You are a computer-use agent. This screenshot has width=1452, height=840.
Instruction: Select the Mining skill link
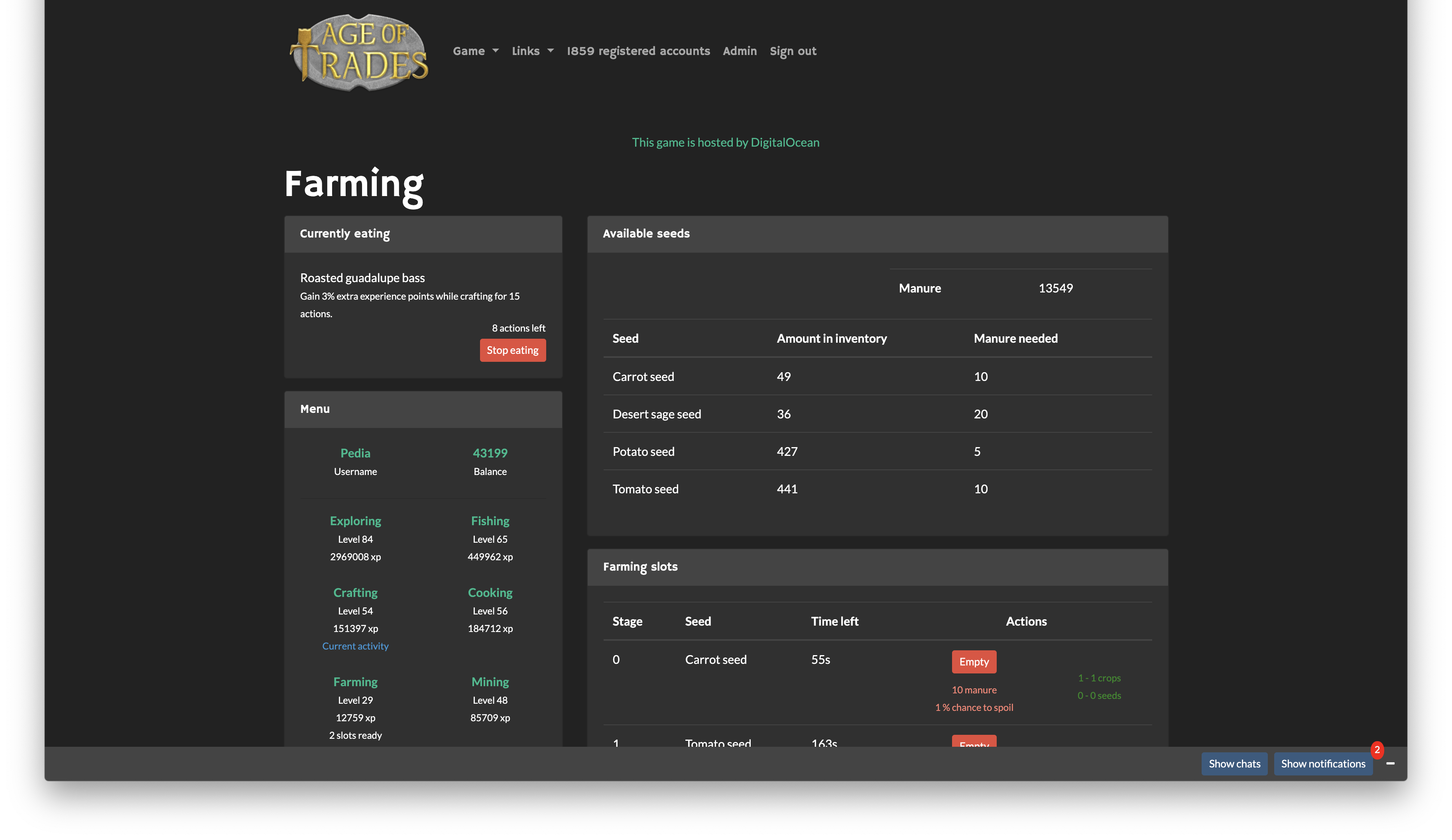490,682
